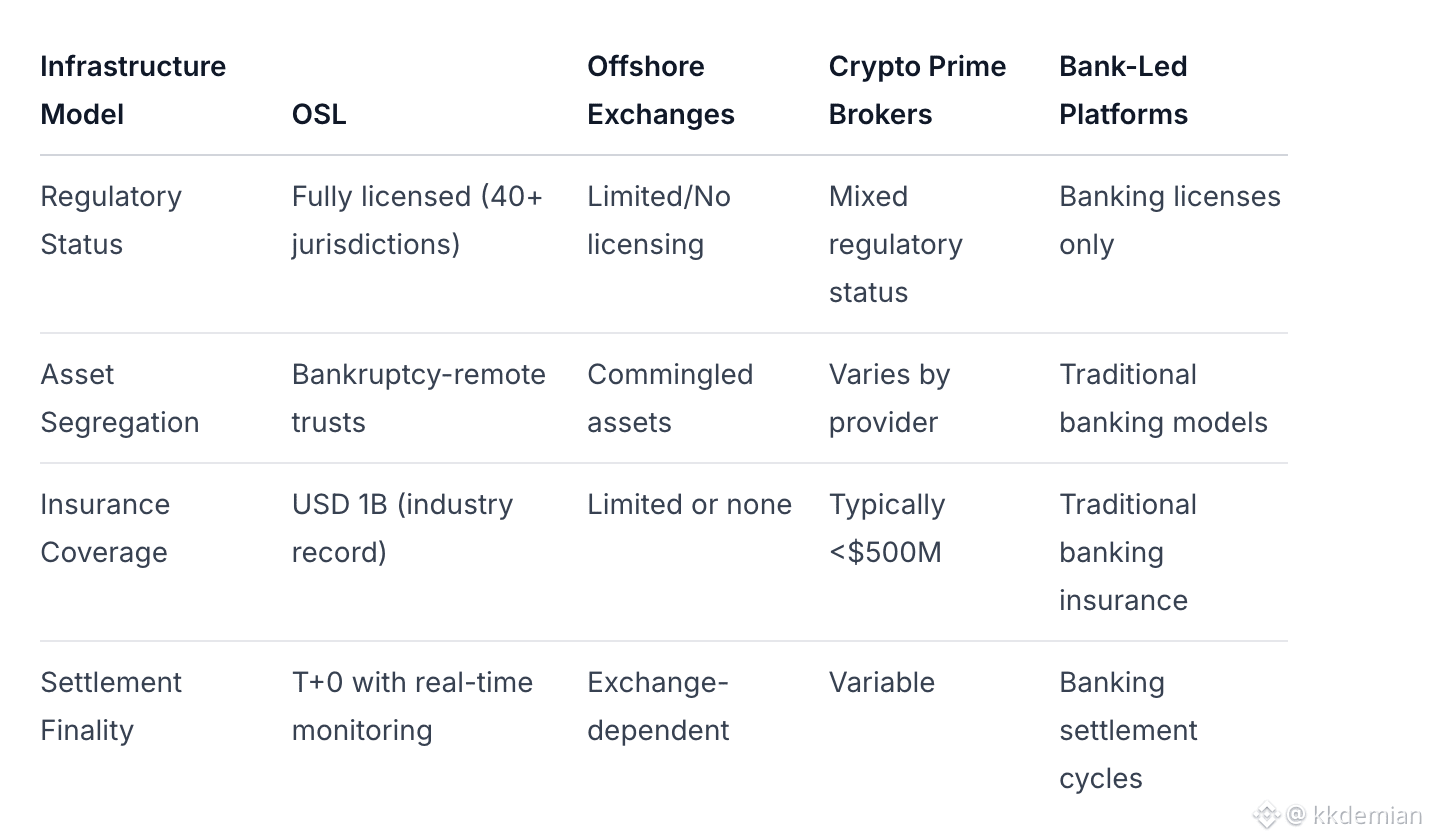Click the kkdemian watermark username

[x=1366, y=815]
